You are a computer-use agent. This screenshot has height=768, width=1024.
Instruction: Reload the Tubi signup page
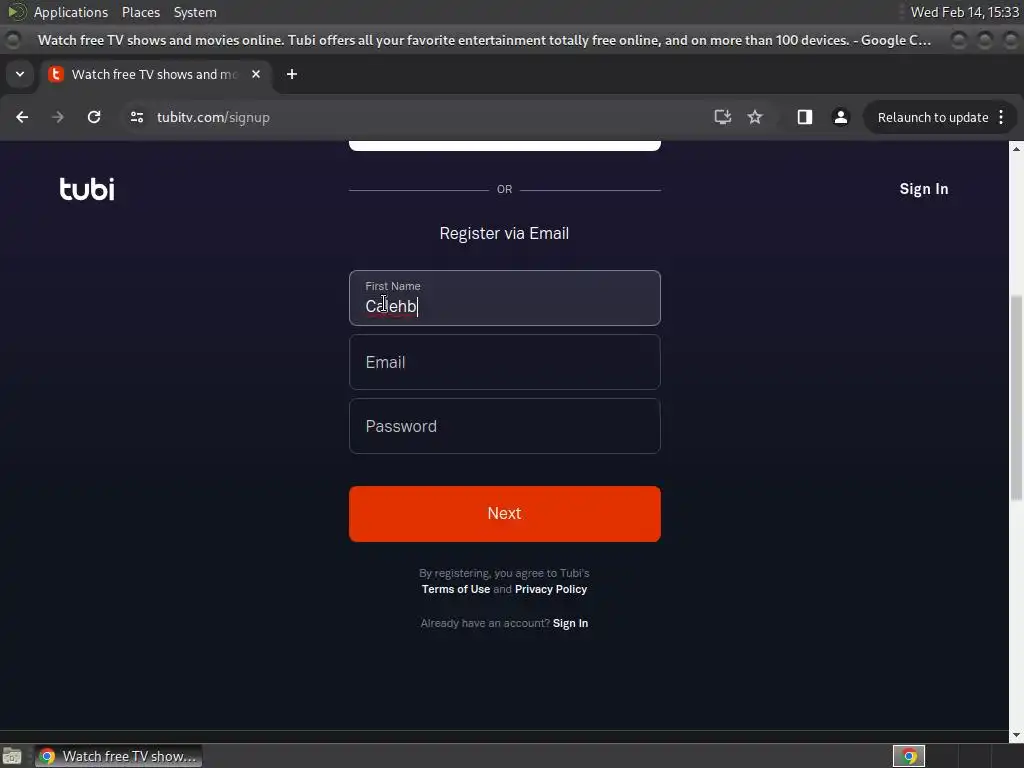click(x=94, y=117)
